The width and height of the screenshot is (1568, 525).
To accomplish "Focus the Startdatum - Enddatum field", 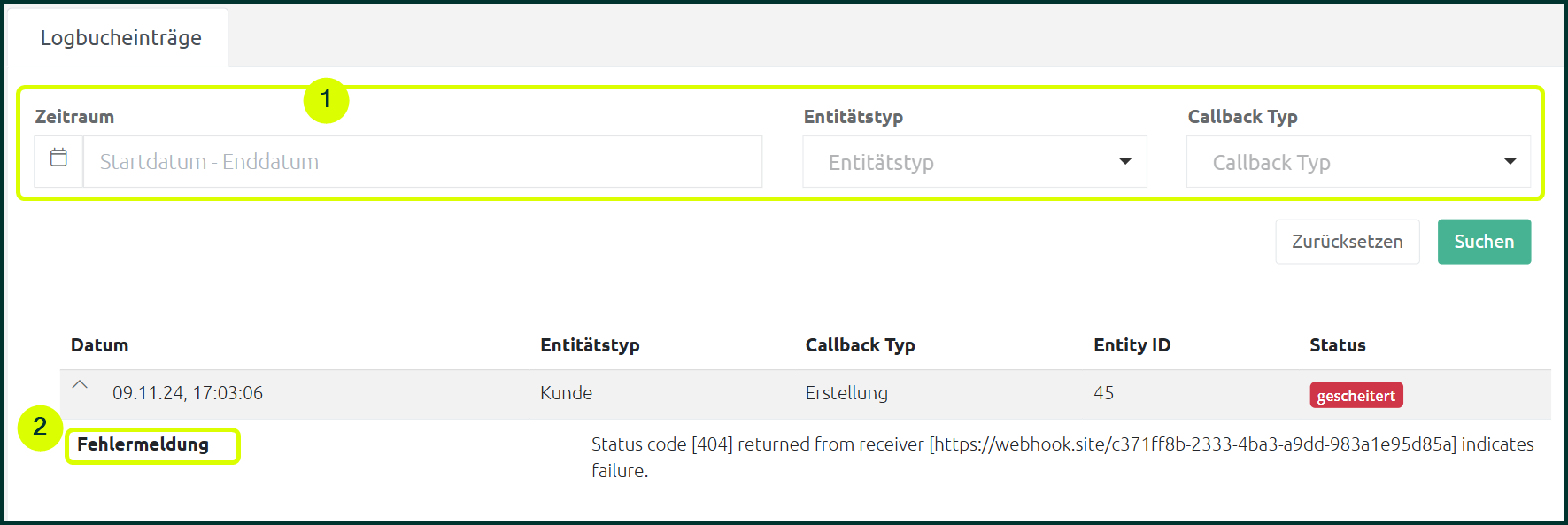I will click(422, 161).
